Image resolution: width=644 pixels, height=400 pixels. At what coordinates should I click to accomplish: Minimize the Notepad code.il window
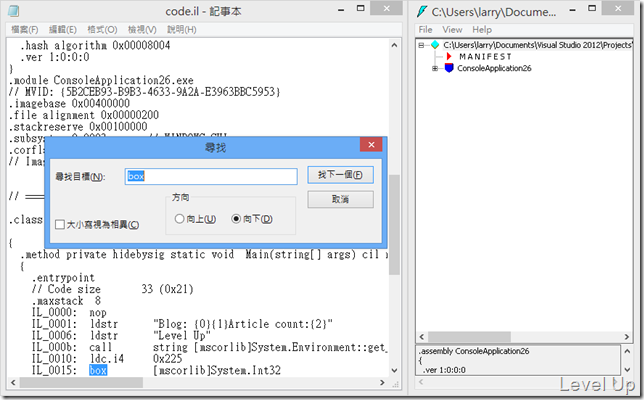[x=341, y=10]
